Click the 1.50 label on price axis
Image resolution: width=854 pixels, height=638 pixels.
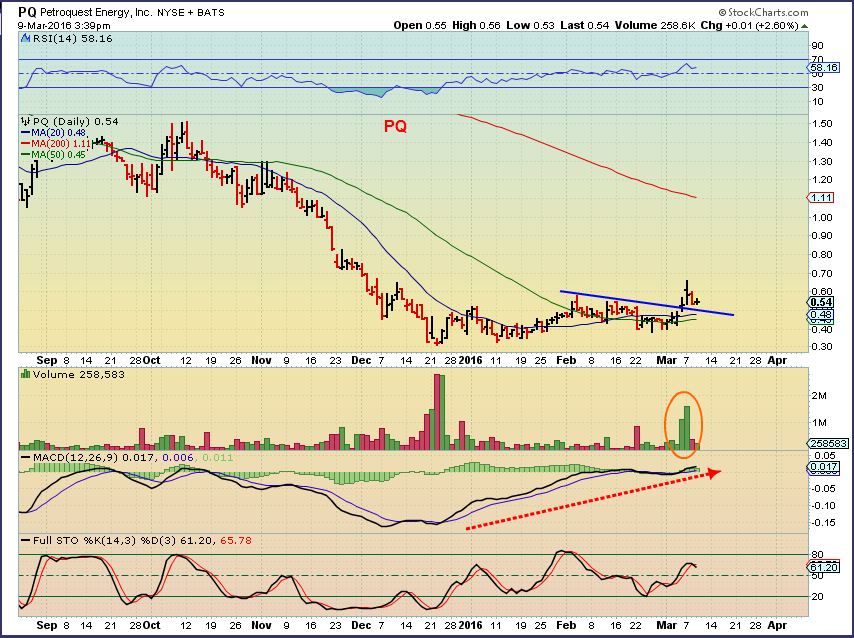click(821, 124)
